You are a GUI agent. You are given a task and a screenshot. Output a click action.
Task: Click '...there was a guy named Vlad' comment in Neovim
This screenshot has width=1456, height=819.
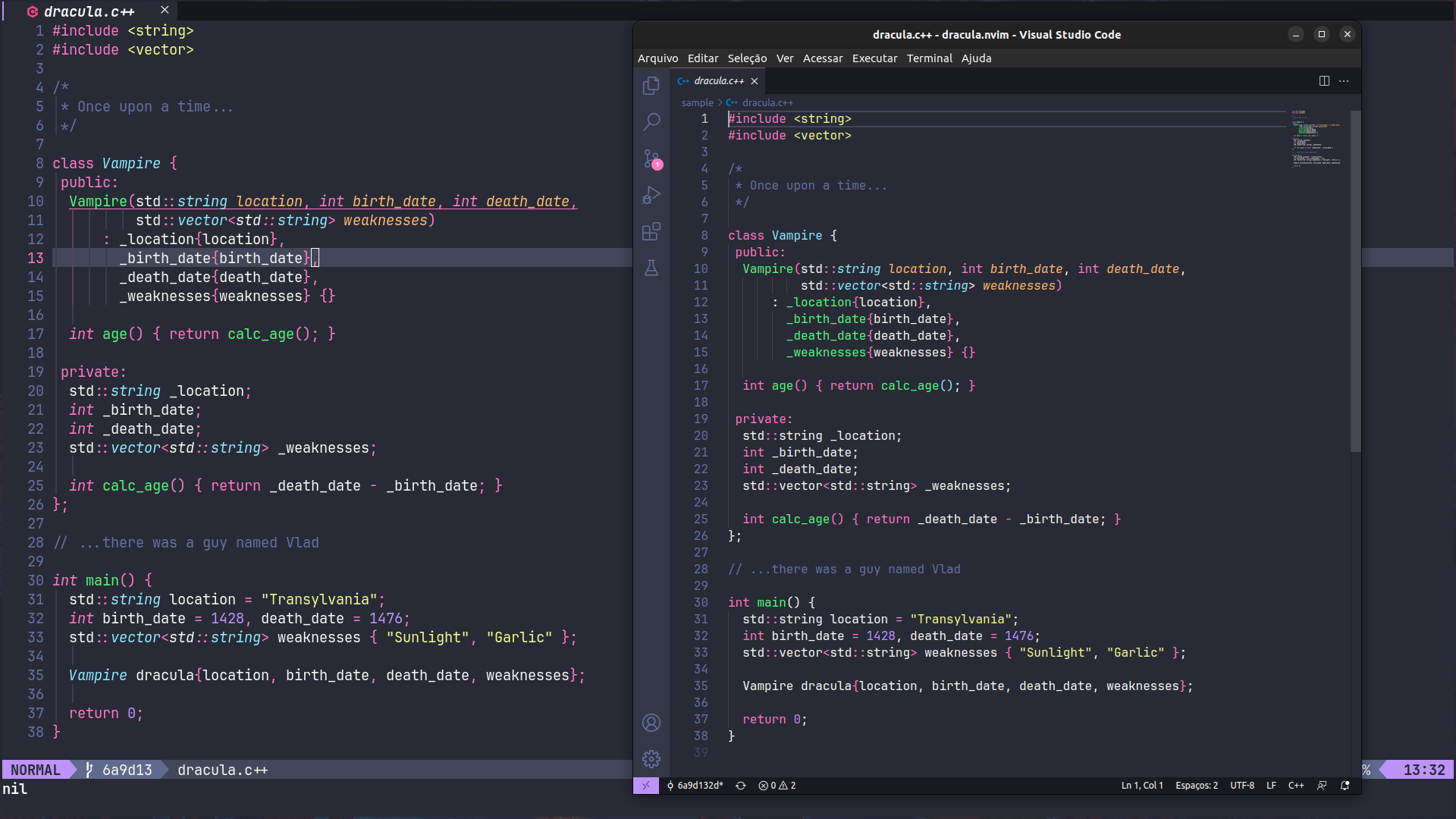[199, 543]
